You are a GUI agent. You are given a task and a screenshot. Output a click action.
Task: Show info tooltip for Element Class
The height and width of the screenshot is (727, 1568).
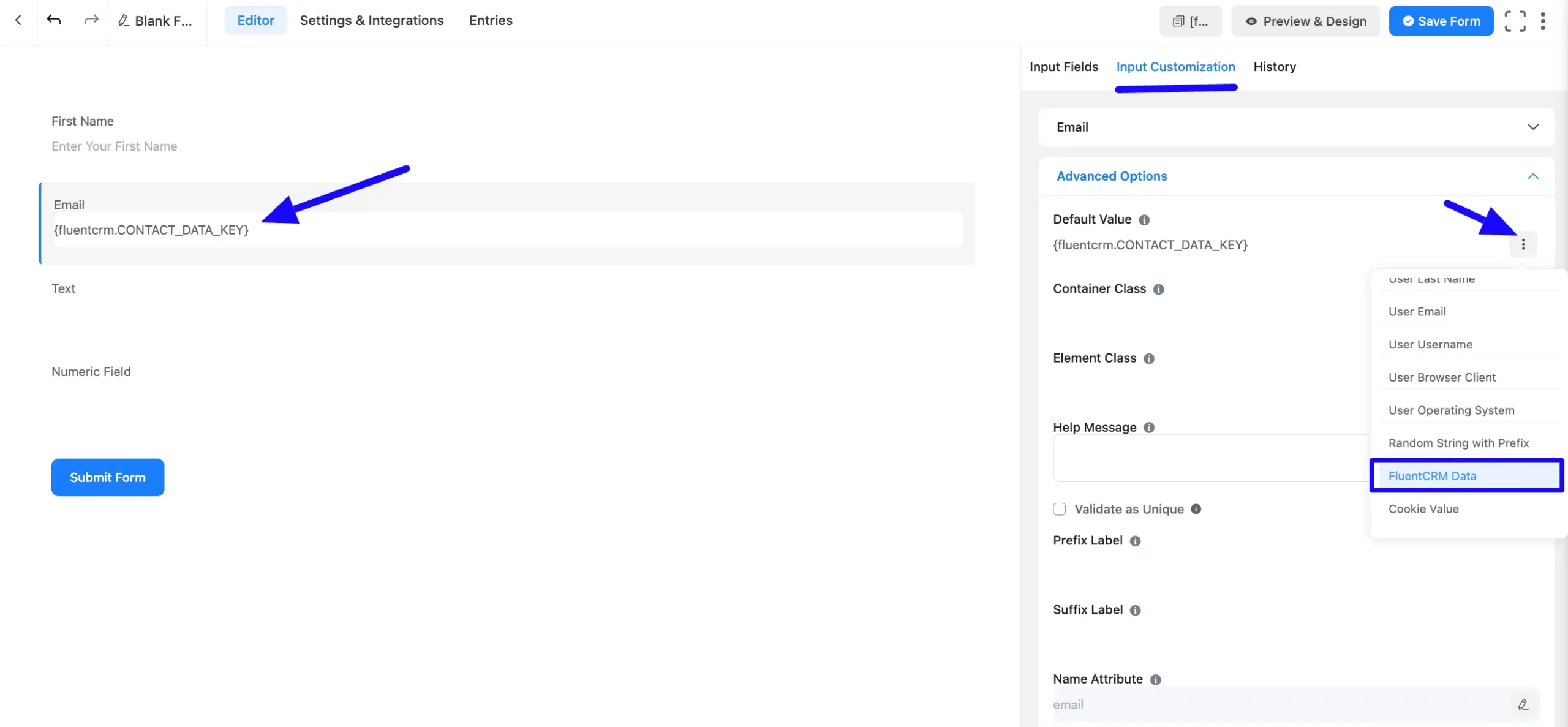[1148, 359]
